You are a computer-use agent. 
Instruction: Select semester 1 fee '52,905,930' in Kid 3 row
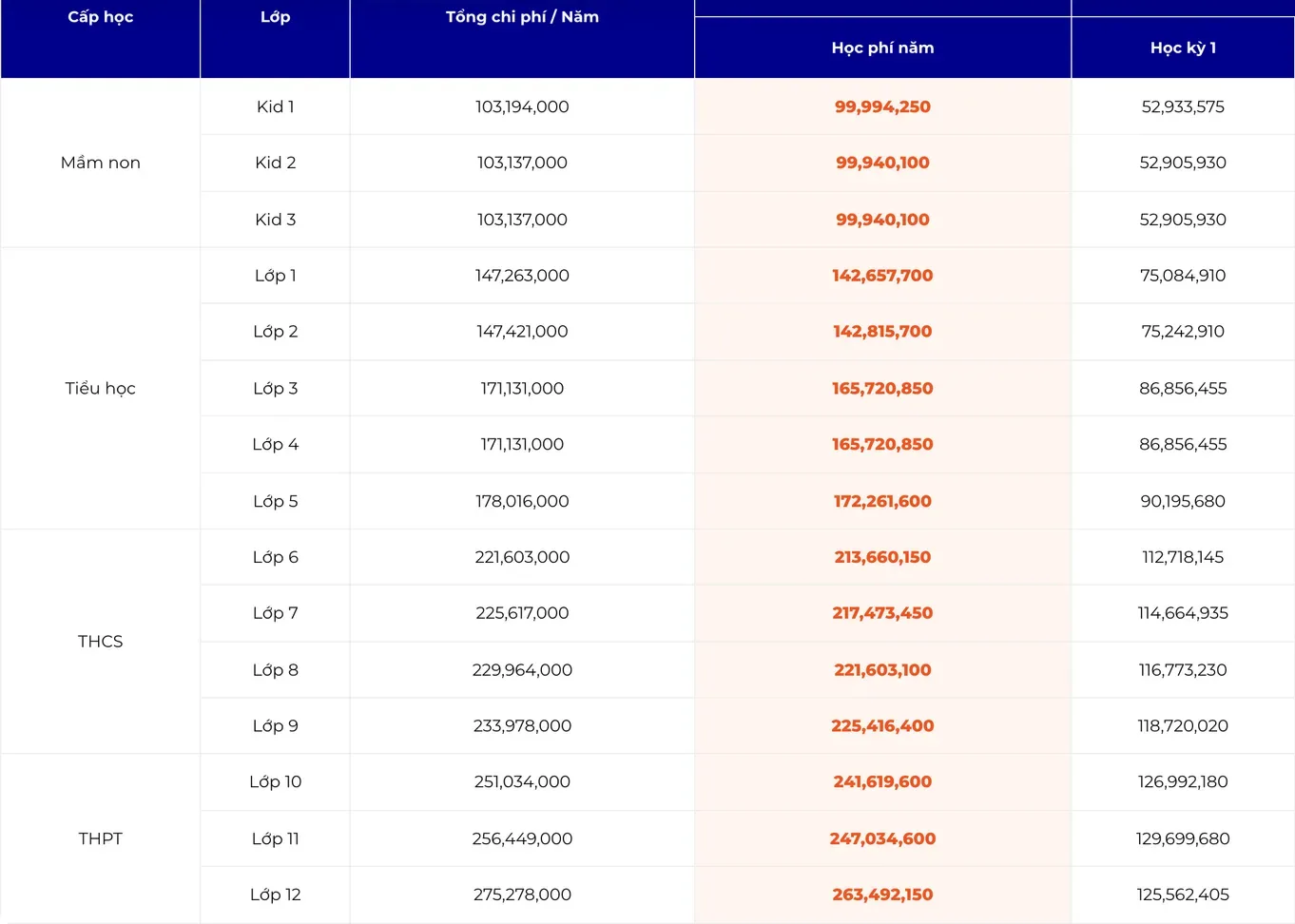tap(1183, 220)
